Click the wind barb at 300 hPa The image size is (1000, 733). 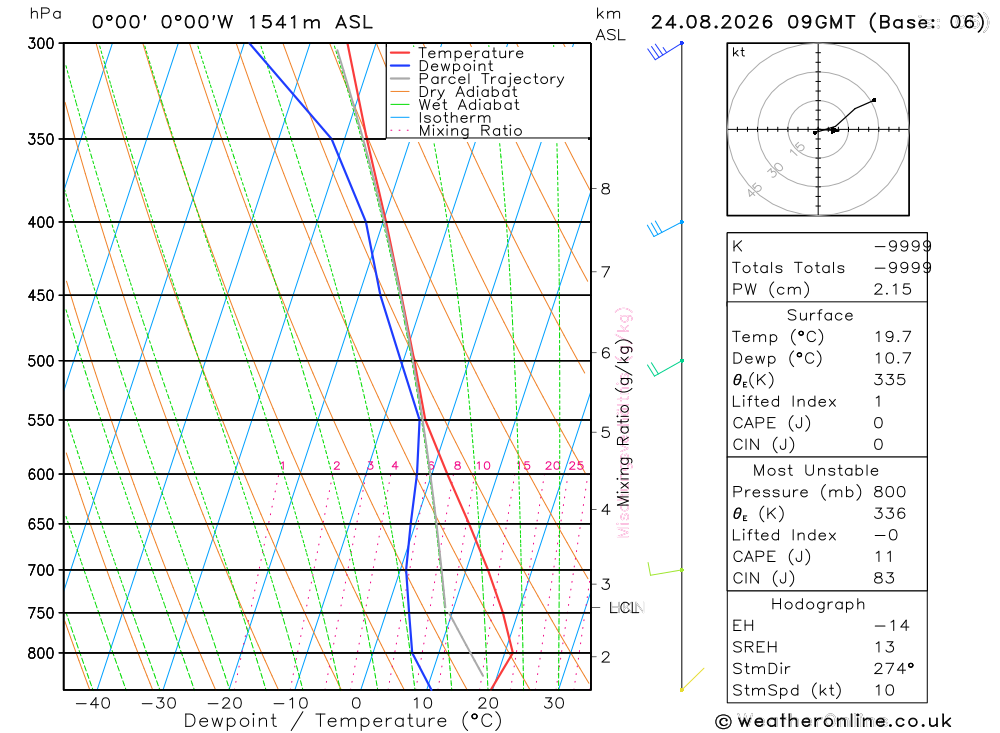(665, 51)
